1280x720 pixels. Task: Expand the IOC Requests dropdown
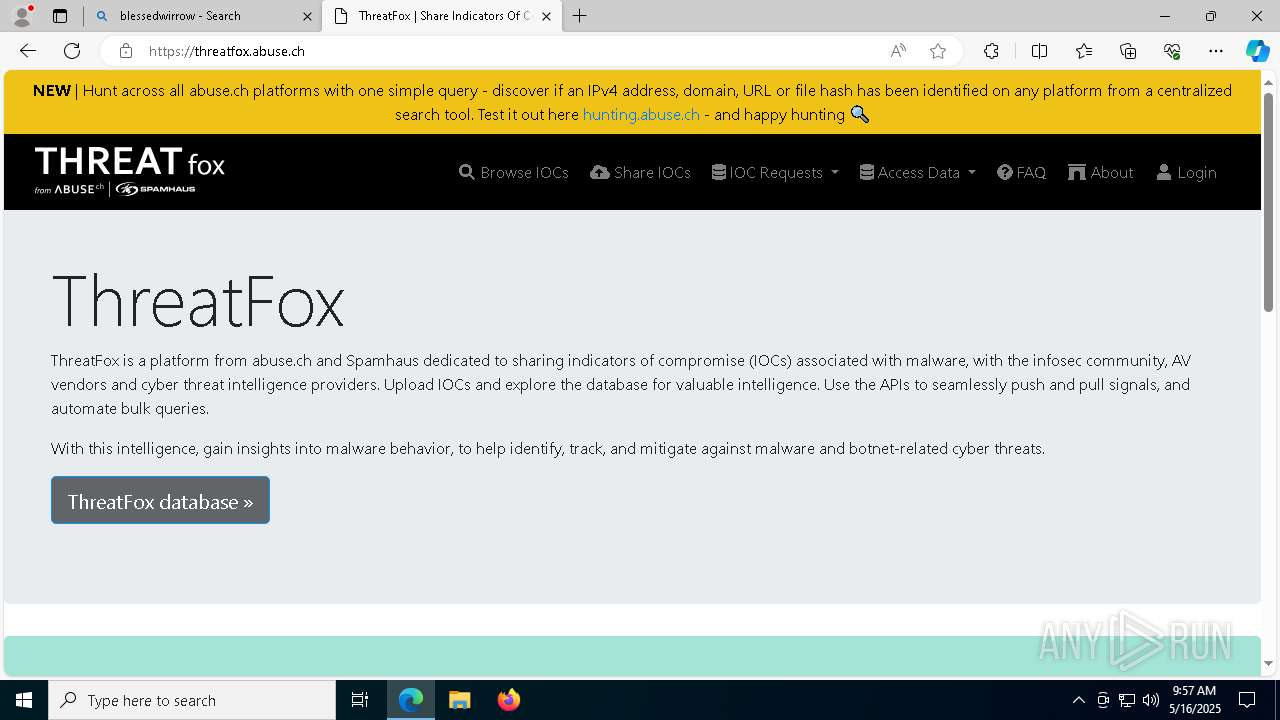click(775, 172)
